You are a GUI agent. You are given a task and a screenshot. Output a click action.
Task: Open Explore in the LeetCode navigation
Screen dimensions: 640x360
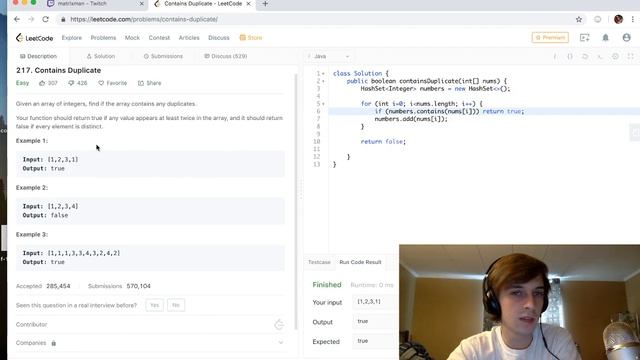(x=72, y=38)
